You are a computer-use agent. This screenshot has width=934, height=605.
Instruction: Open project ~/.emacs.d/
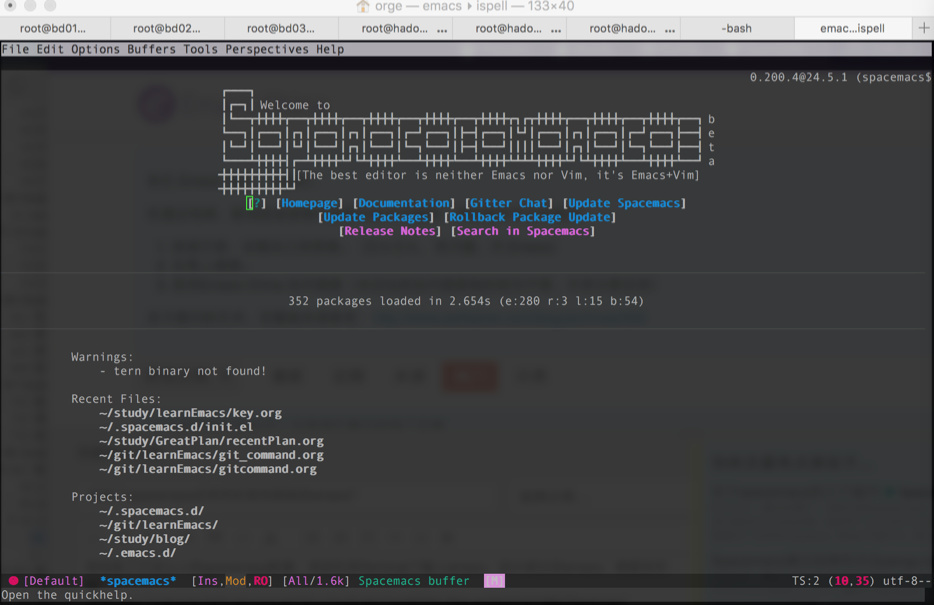point(138,553)
